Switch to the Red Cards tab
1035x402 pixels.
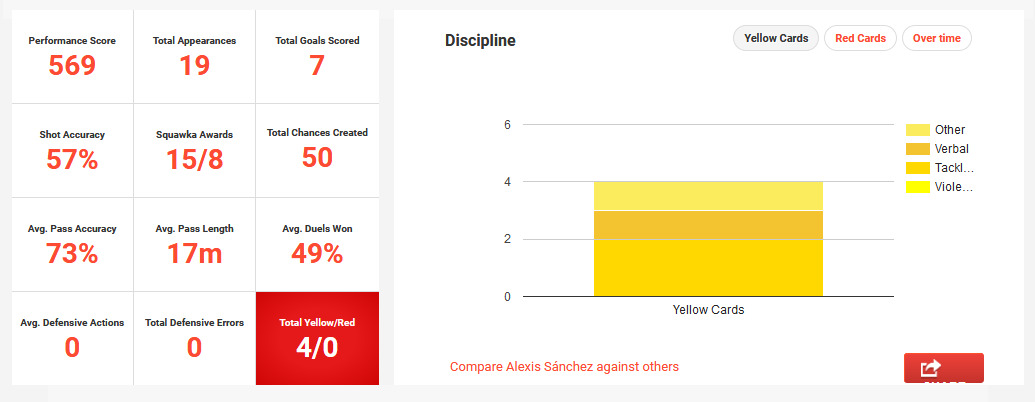tap(860, 38)
